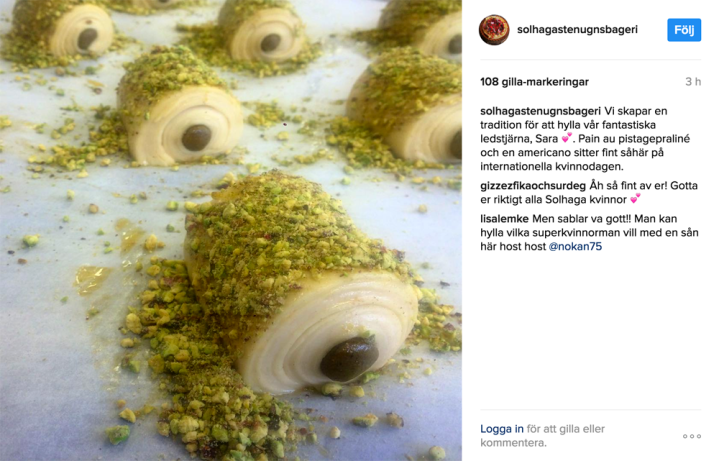Click the heart emoji in gizzezfikaochsurdeg's comment
The width and height of the screenshot is (719, 461).
[635, 199]
